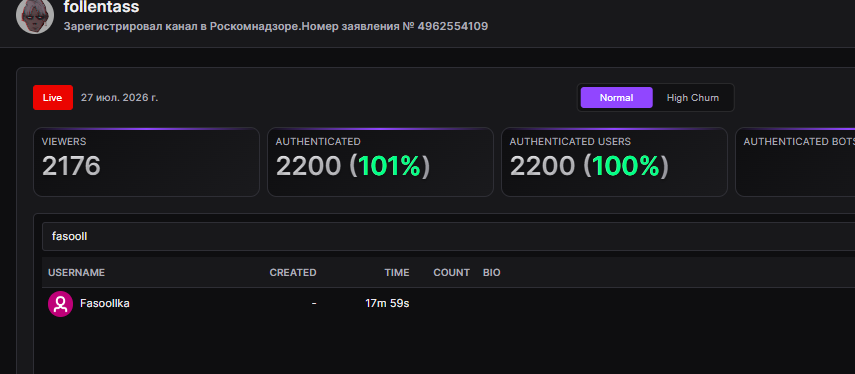Select the Normal mode toggle
The image size is (855, 374).
(616, 98)
